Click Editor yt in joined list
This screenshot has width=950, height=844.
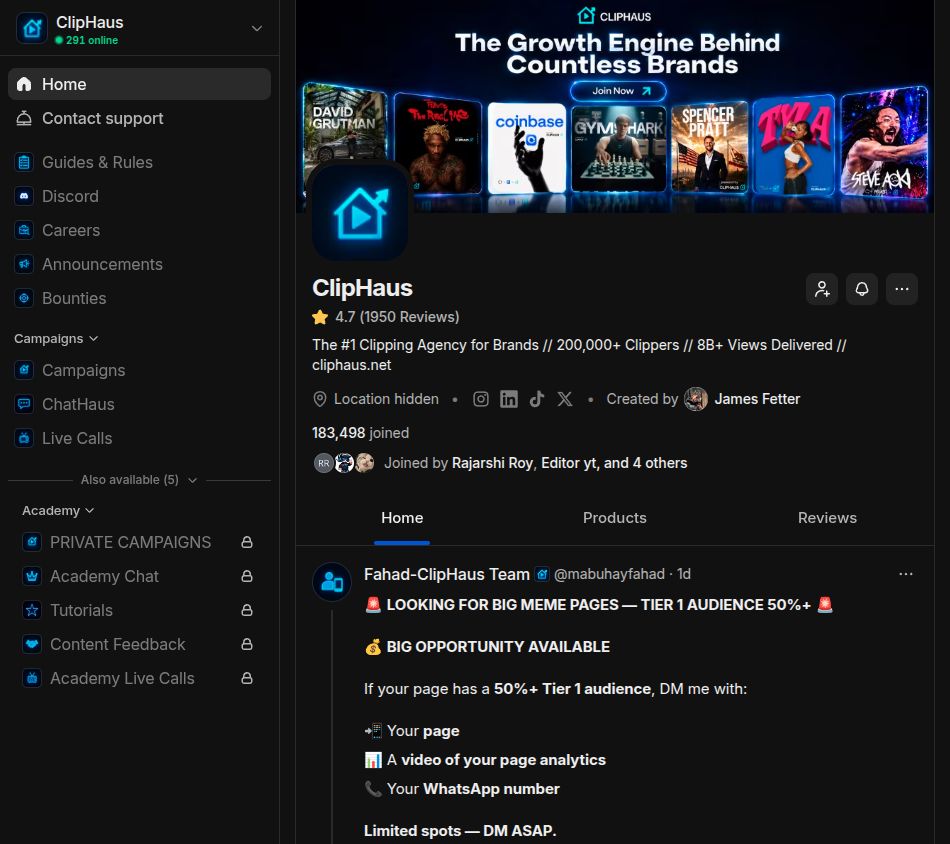[568, 463]
